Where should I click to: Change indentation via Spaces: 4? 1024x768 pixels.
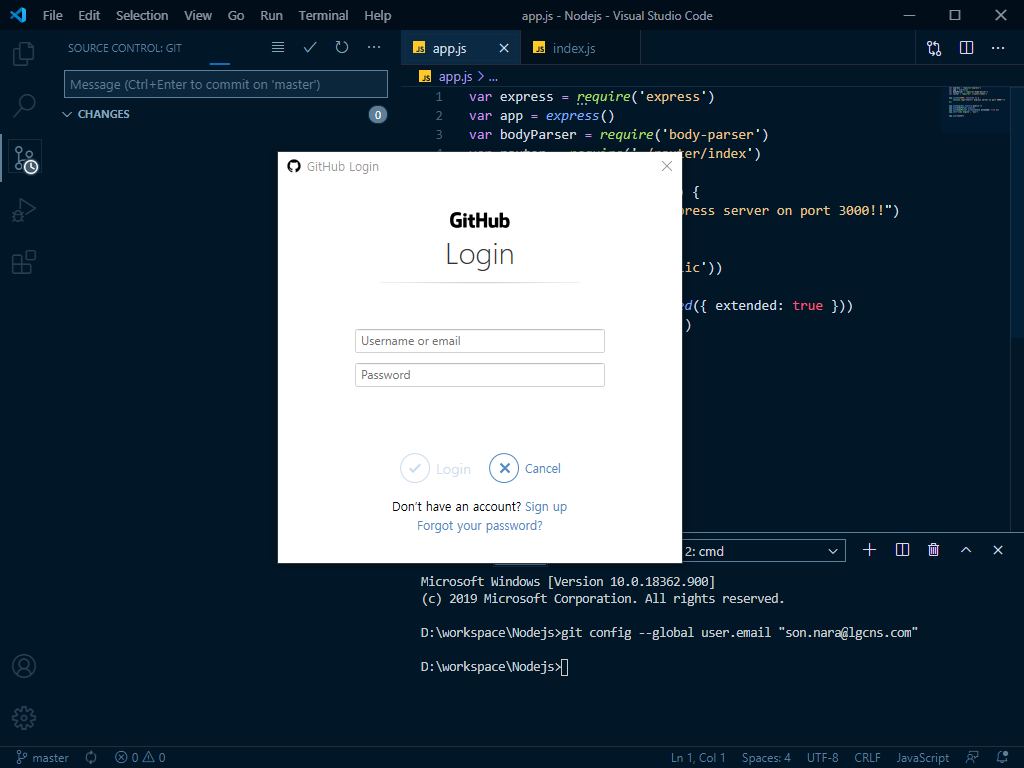click(766, 758)
